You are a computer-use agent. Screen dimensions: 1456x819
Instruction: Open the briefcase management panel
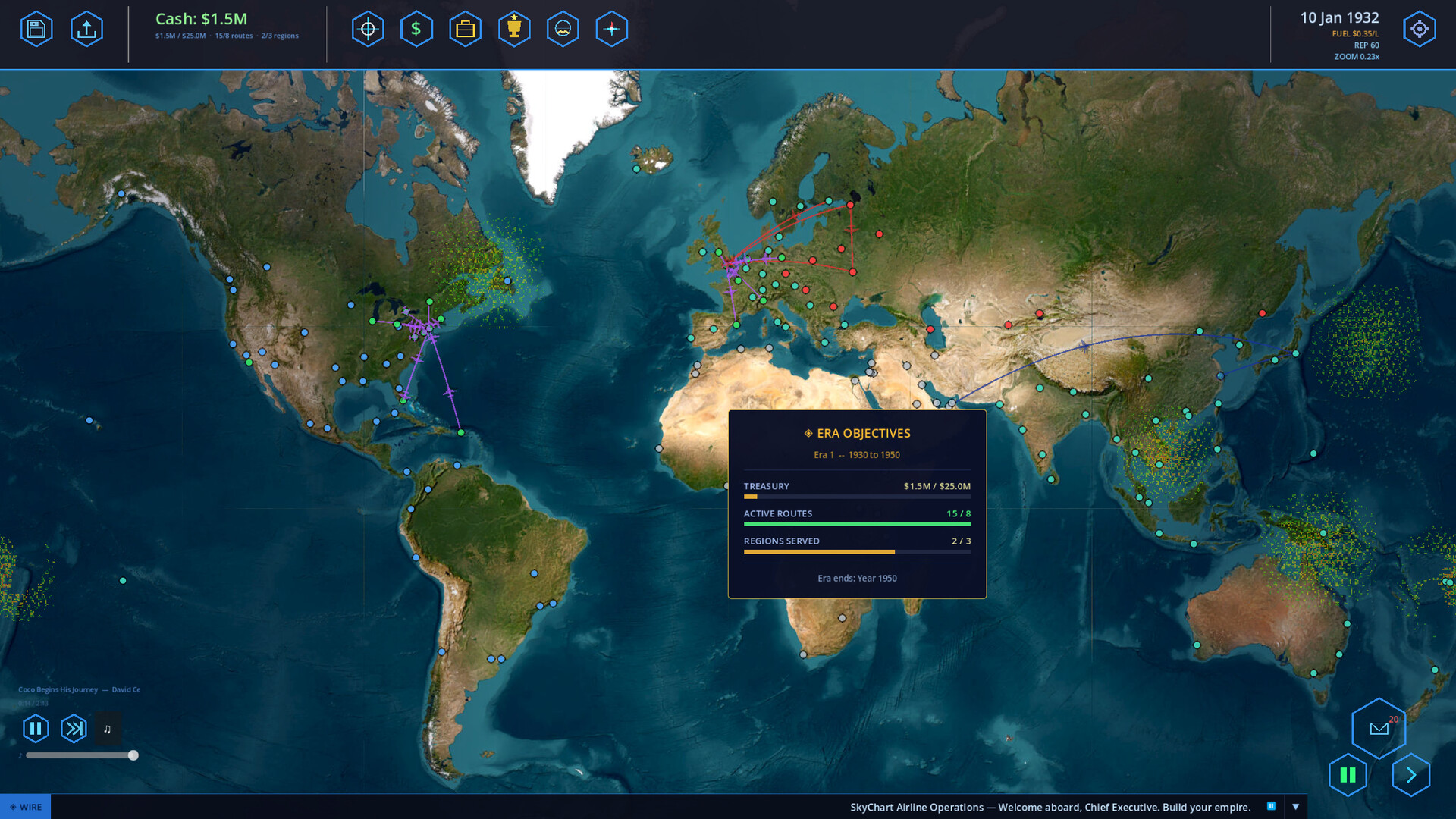pos(465,30)
